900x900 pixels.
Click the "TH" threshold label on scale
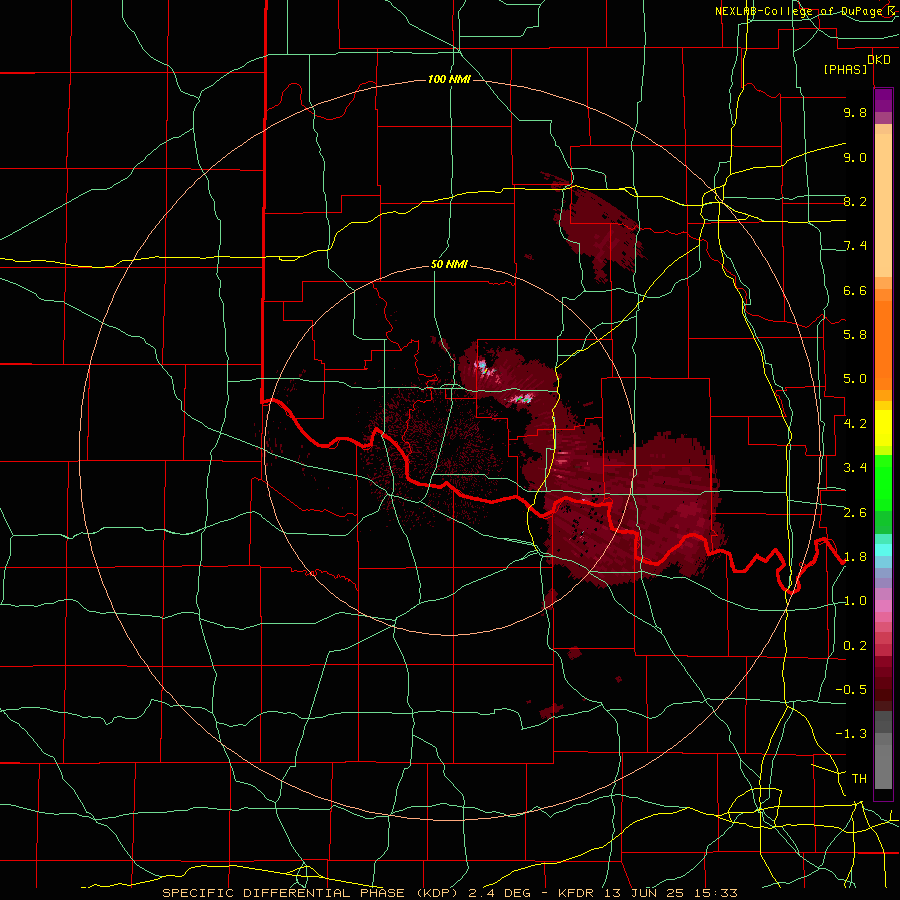pos(859,779)
